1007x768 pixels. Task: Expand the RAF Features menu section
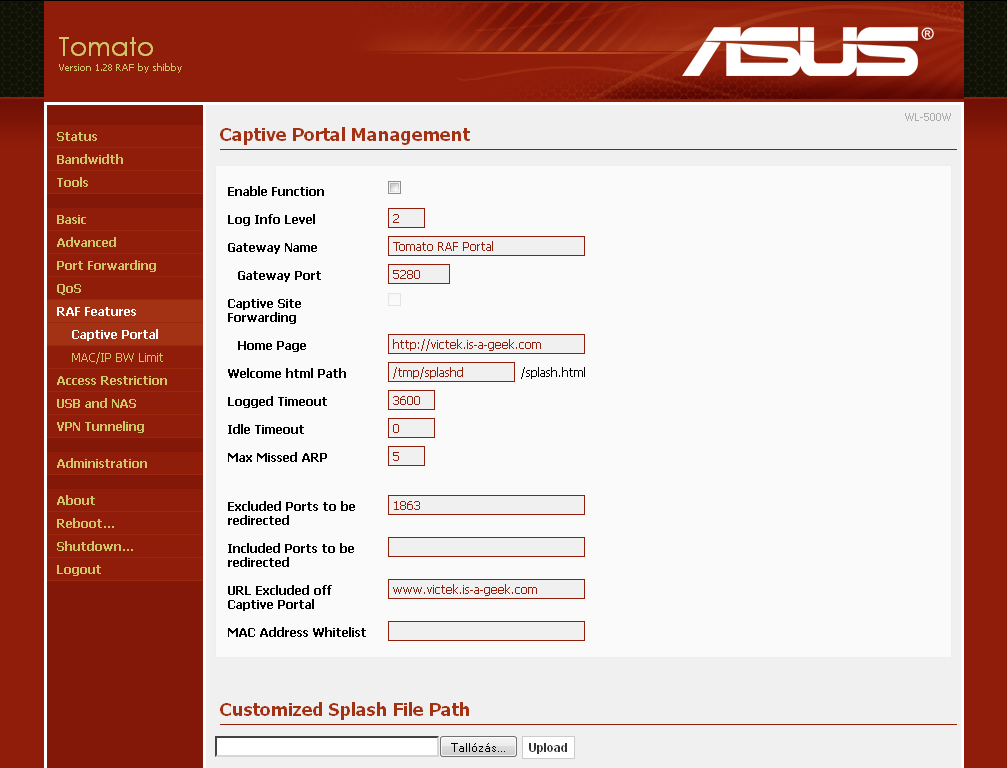coord(96,312)
